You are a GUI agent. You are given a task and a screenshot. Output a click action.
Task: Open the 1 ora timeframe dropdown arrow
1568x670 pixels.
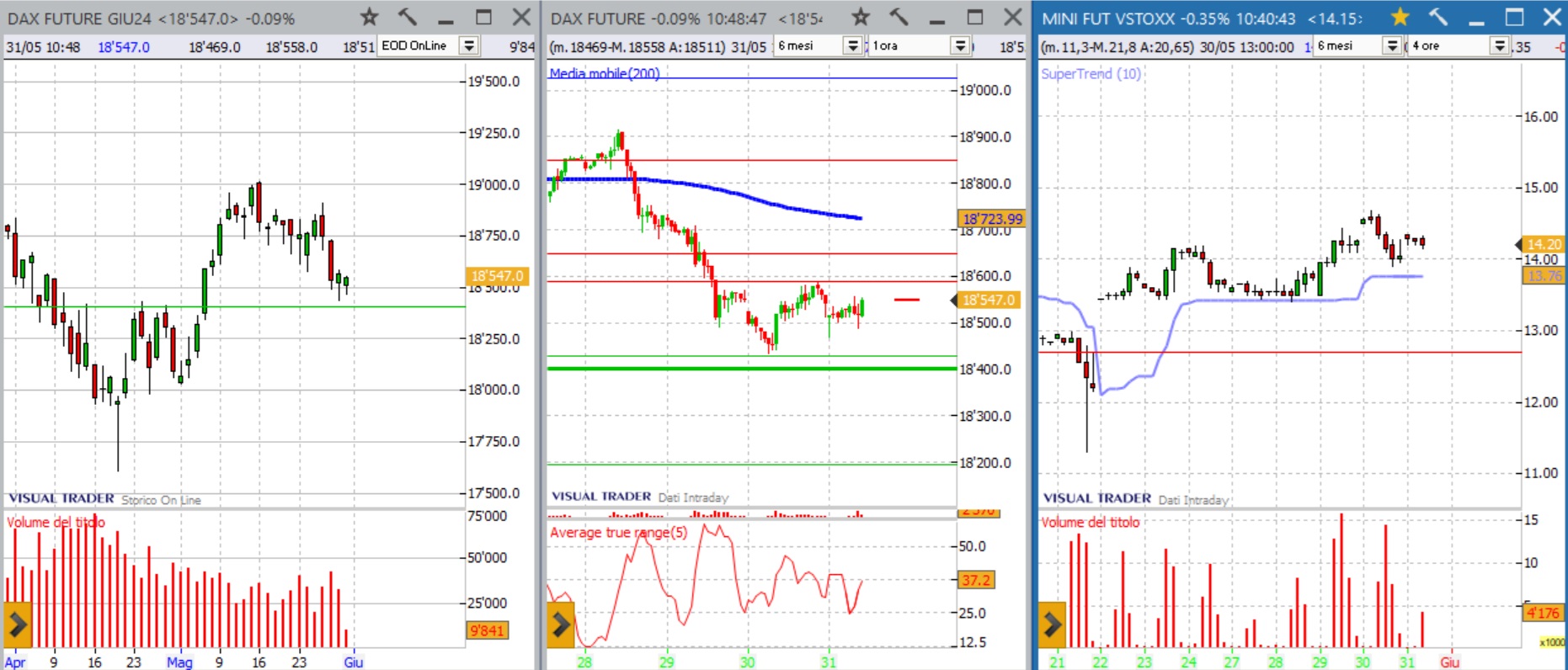click(960, 45)
